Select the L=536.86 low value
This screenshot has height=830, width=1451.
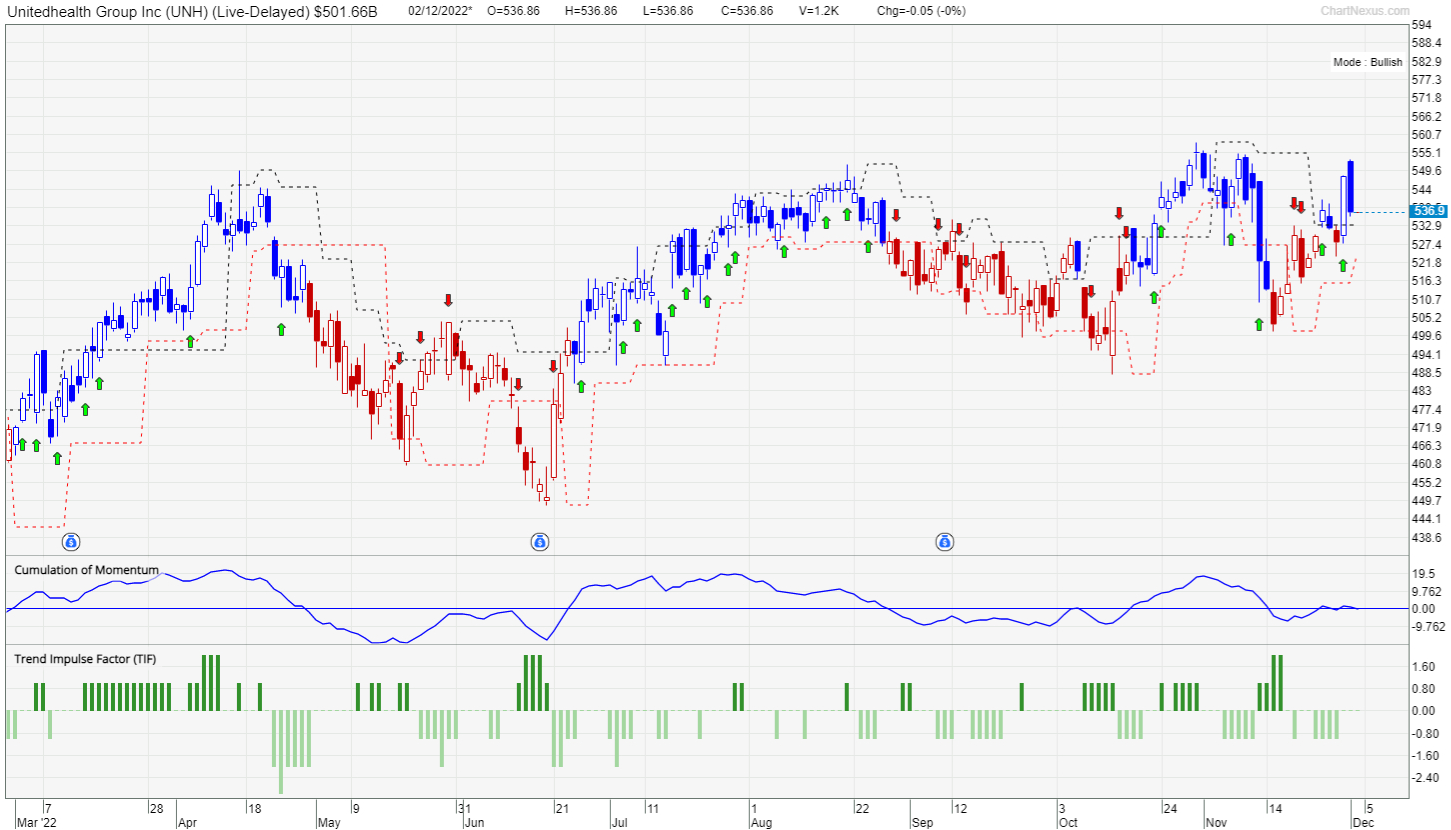(x=668, y=10)
